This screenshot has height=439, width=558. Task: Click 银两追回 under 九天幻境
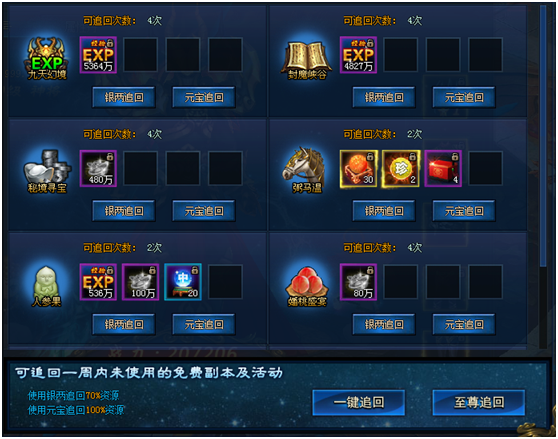124,97
